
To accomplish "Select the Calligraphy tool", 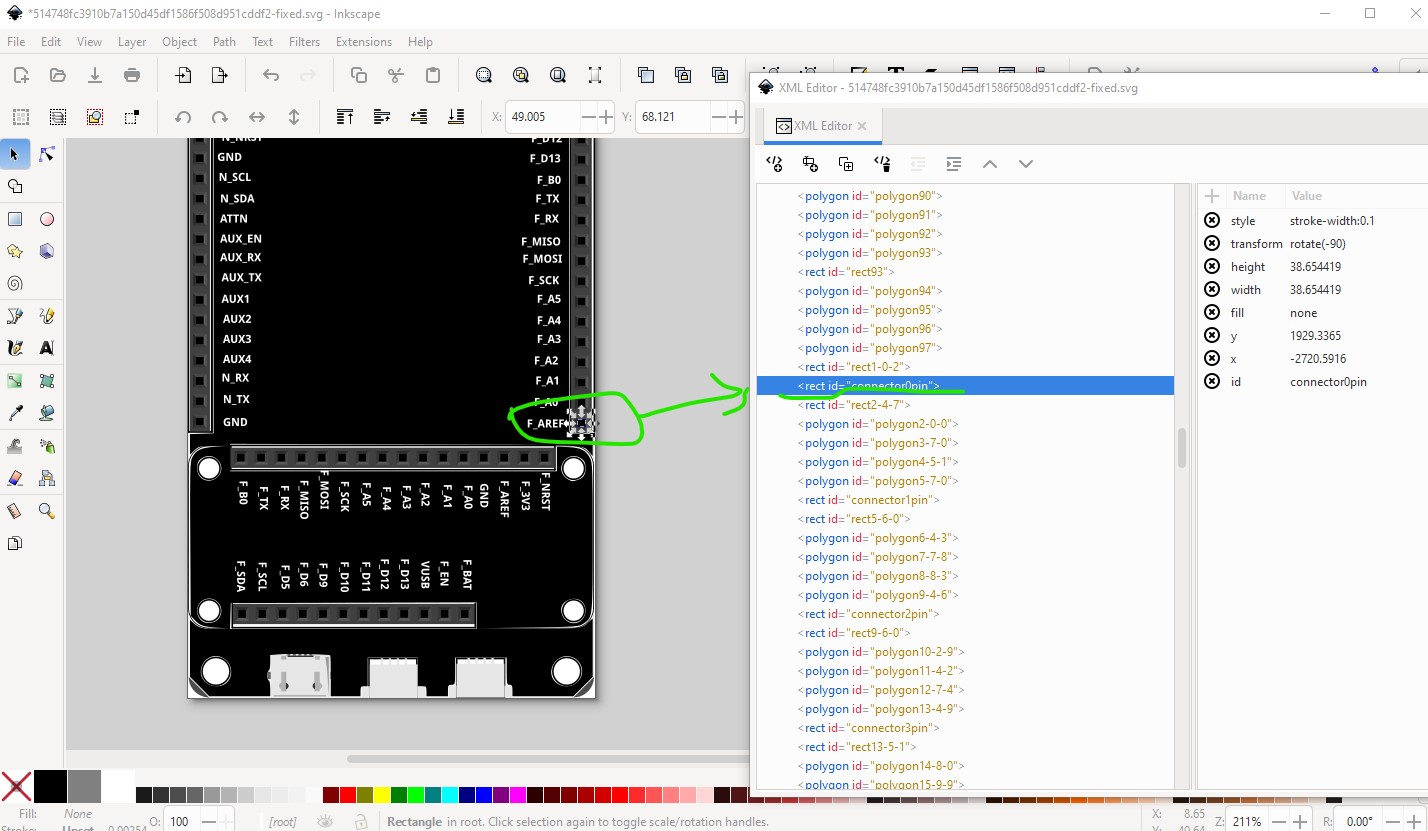I will pyautogui.click(x=15, y=348).
